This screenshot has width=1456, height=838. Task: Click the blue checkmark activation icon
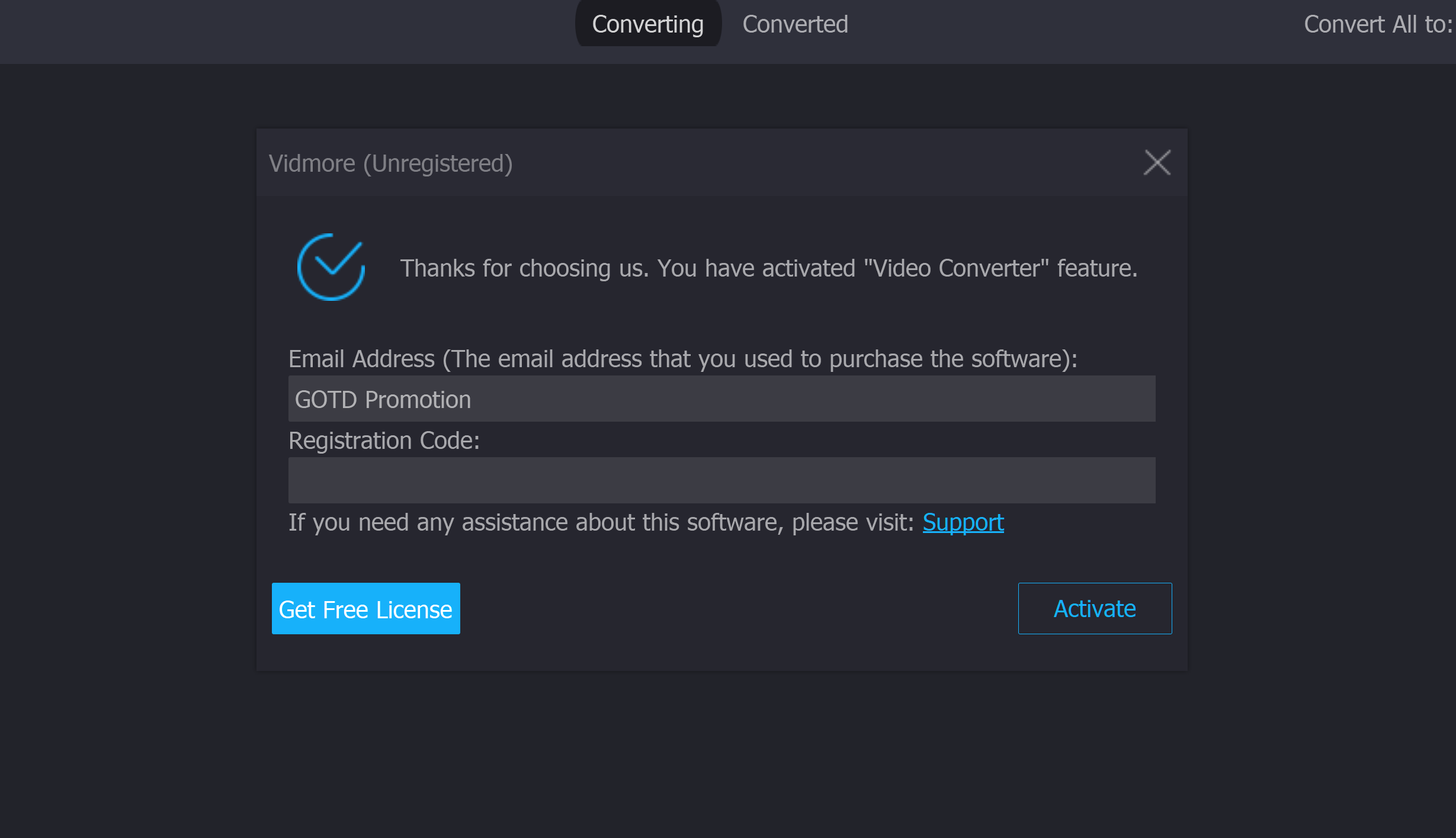coord(331,267)
